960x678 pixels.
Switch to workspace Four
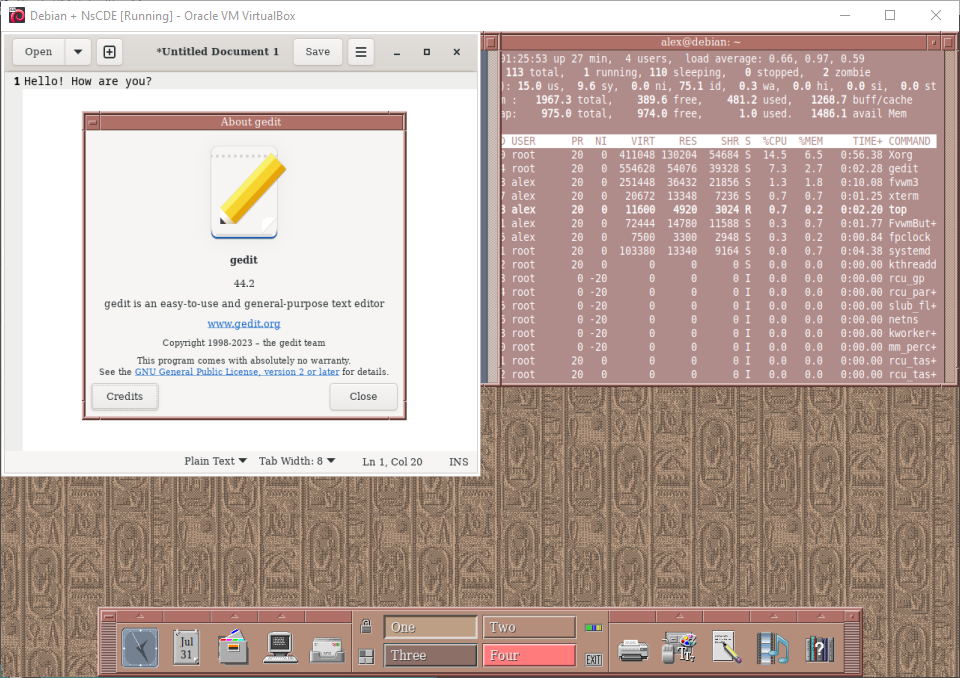point(529,656)
